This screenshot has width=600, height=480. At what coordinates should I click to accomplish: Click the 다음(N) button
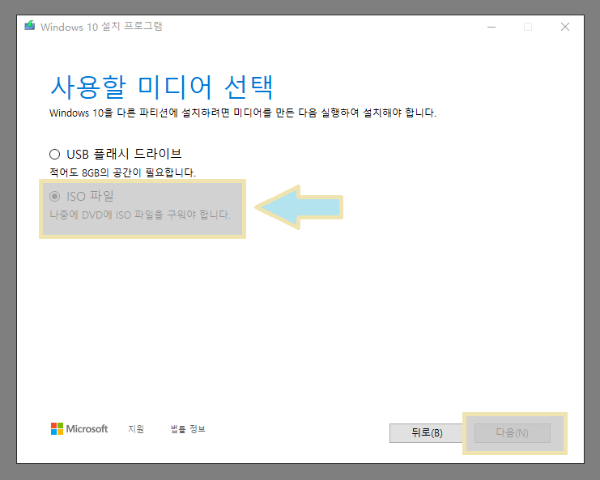(x=512, y=433)
